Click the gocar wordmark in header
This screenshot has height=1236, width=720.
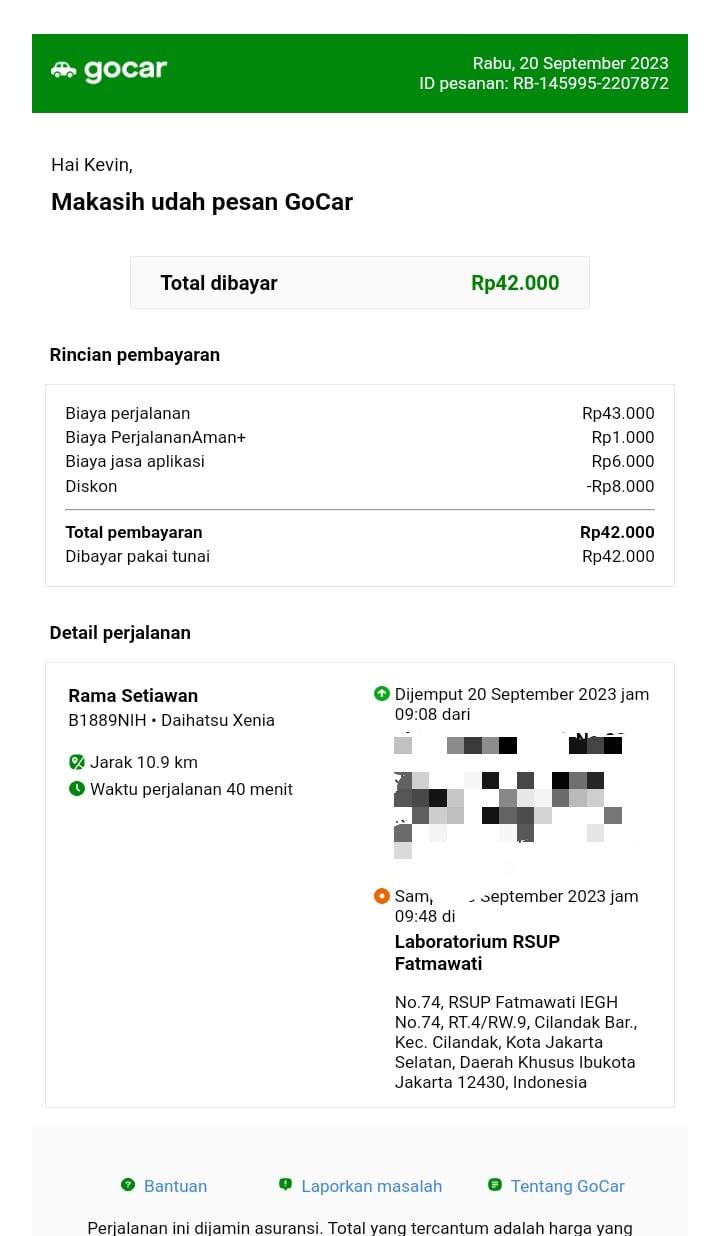pyautogui.click(x=125, y=70)
